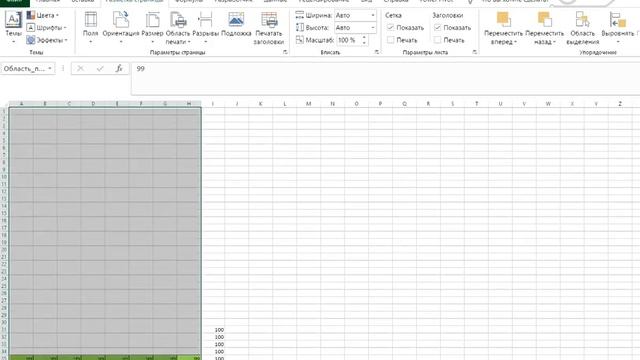
Task: Open the Ширина scale-to-fit width icon
Action: point(300,15)
